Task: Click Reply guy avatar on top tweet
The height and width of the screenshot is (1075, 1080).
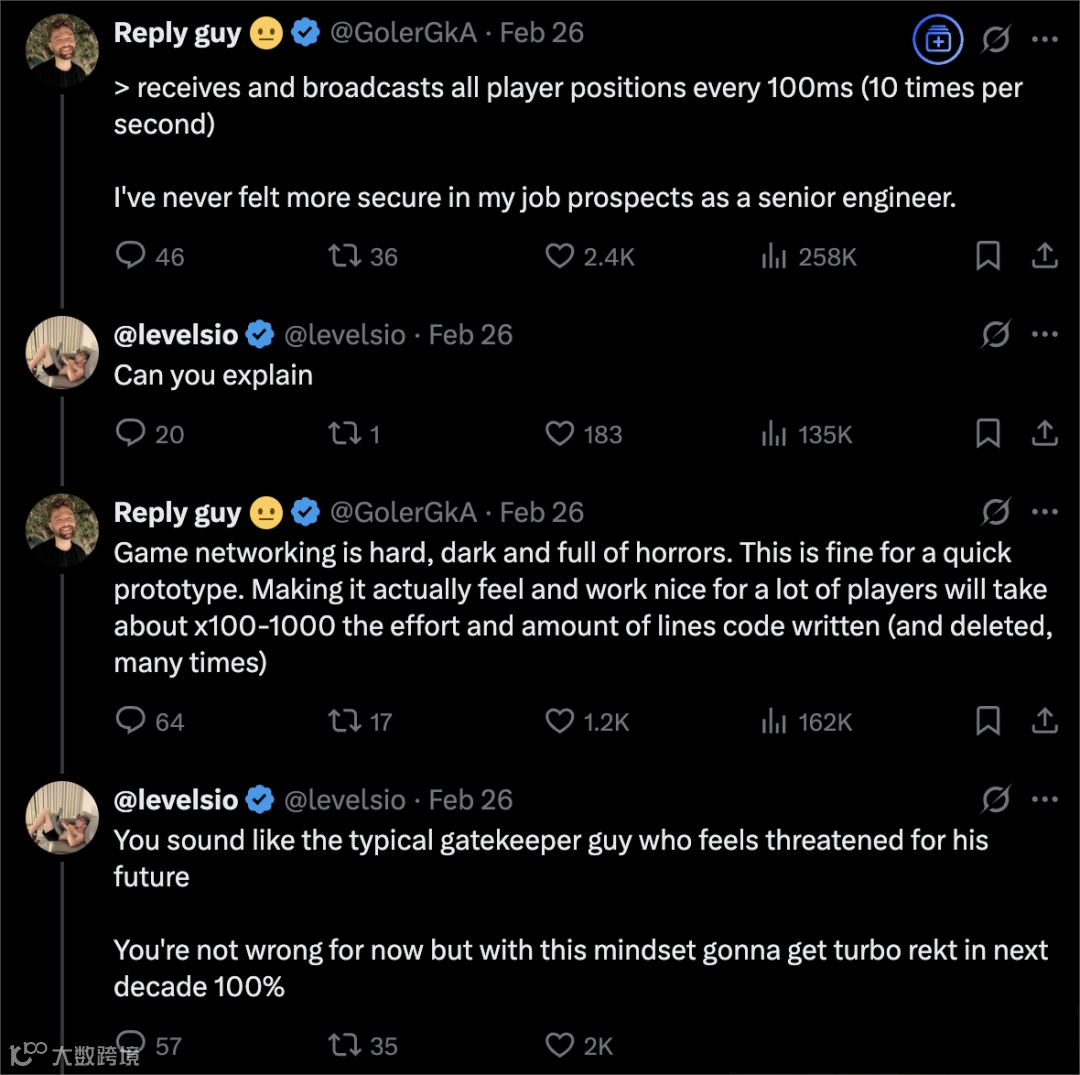Action: [62, 50]
